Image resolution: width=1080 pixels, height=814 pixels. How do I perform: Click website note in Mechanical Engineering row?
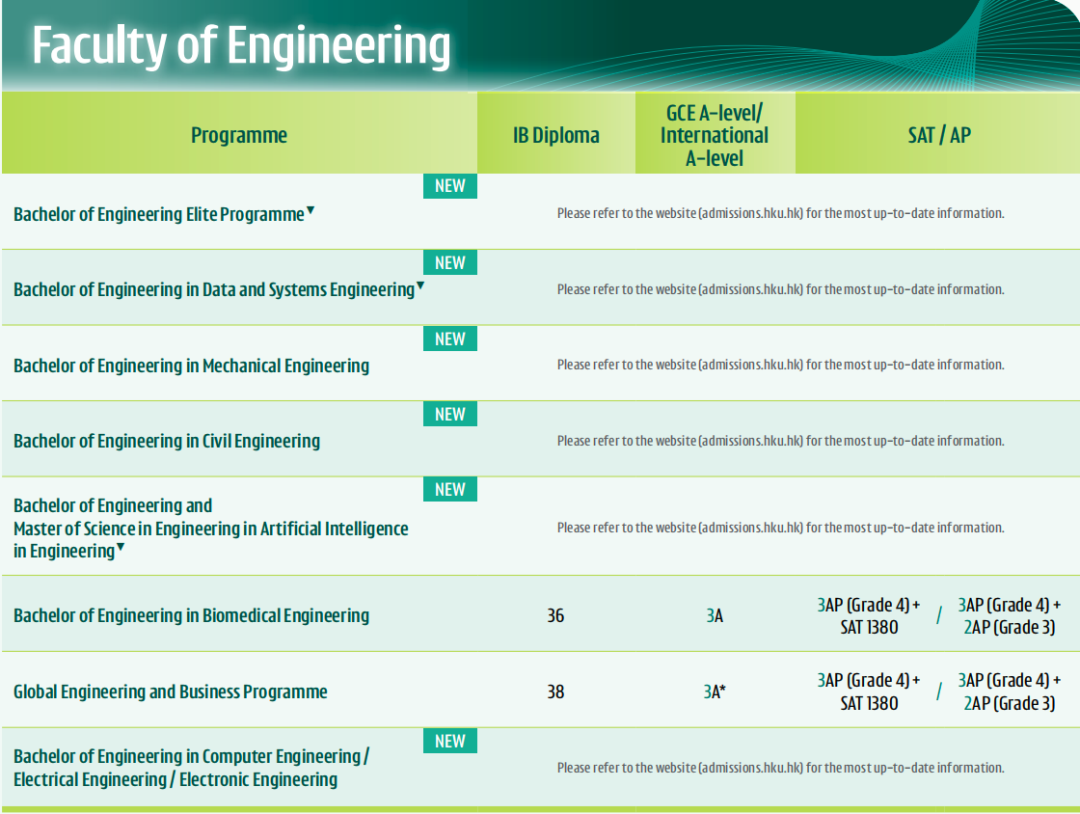pos(780,365)
